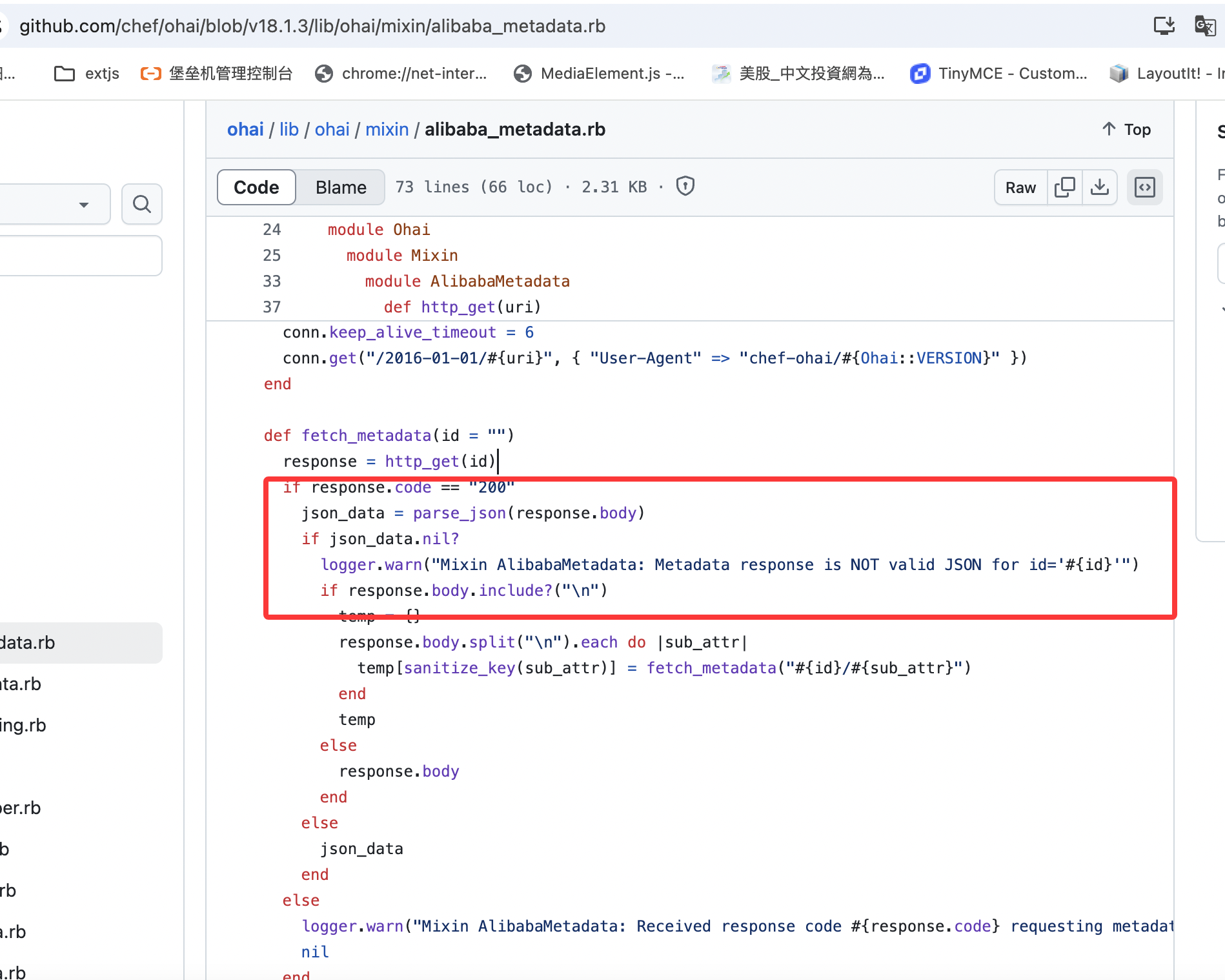The image size is (1225, 980).
Task: Toggle the symbols panel icon
Action: coord(1145,188)
